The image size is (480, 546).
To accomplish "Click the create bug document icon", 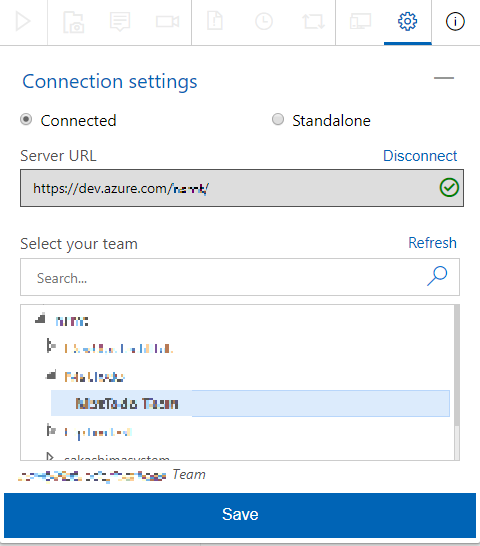I will click(215, 21).
